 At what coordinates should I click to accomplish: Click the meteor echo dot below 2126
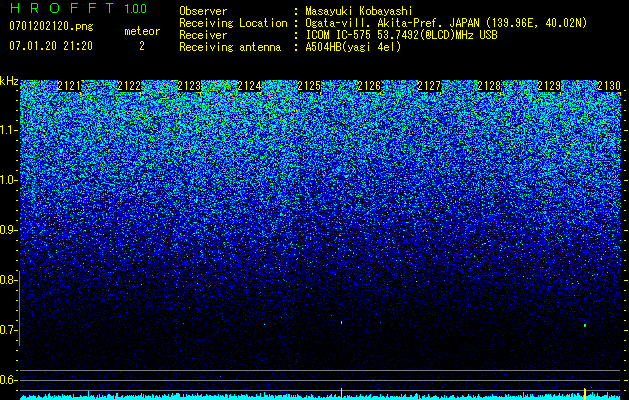pyautogui.click(x=341, y=322)
